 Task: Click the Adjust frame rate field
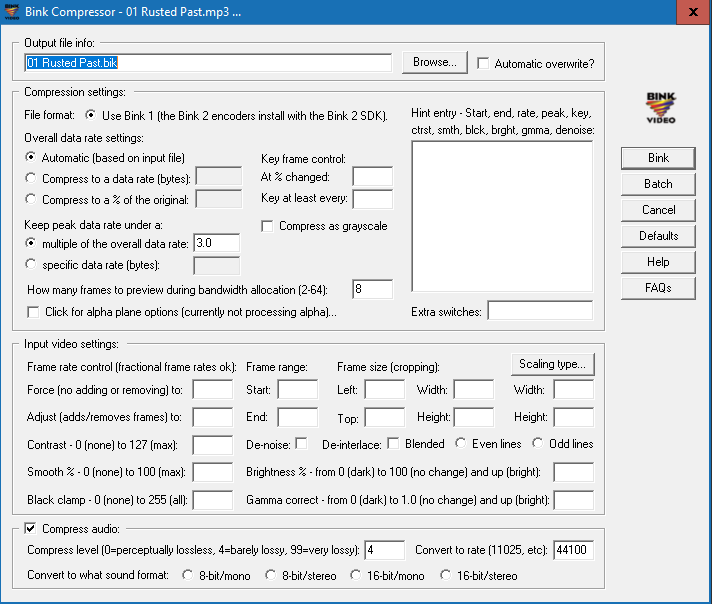(x=213, y=417)
